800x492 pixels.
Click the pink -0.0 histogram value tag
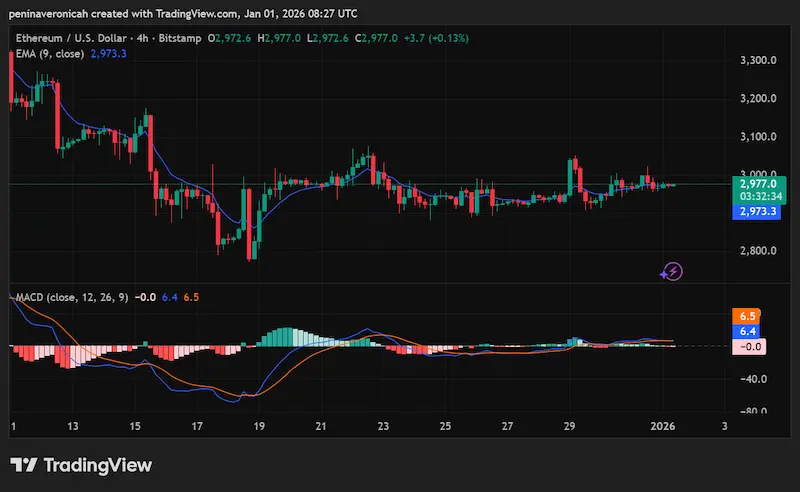(753, 346)
